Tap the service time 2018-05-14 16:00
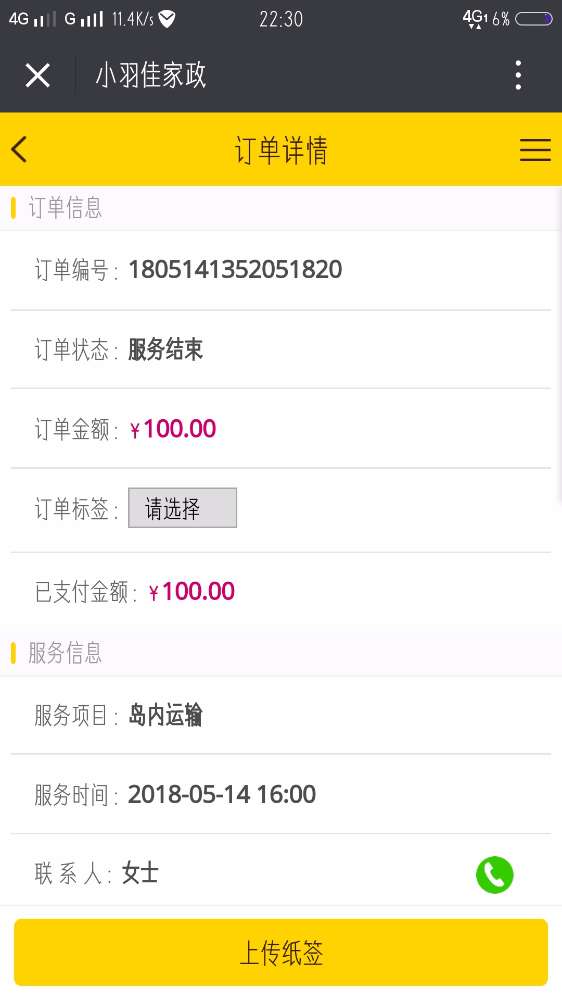 click(222, 795)
